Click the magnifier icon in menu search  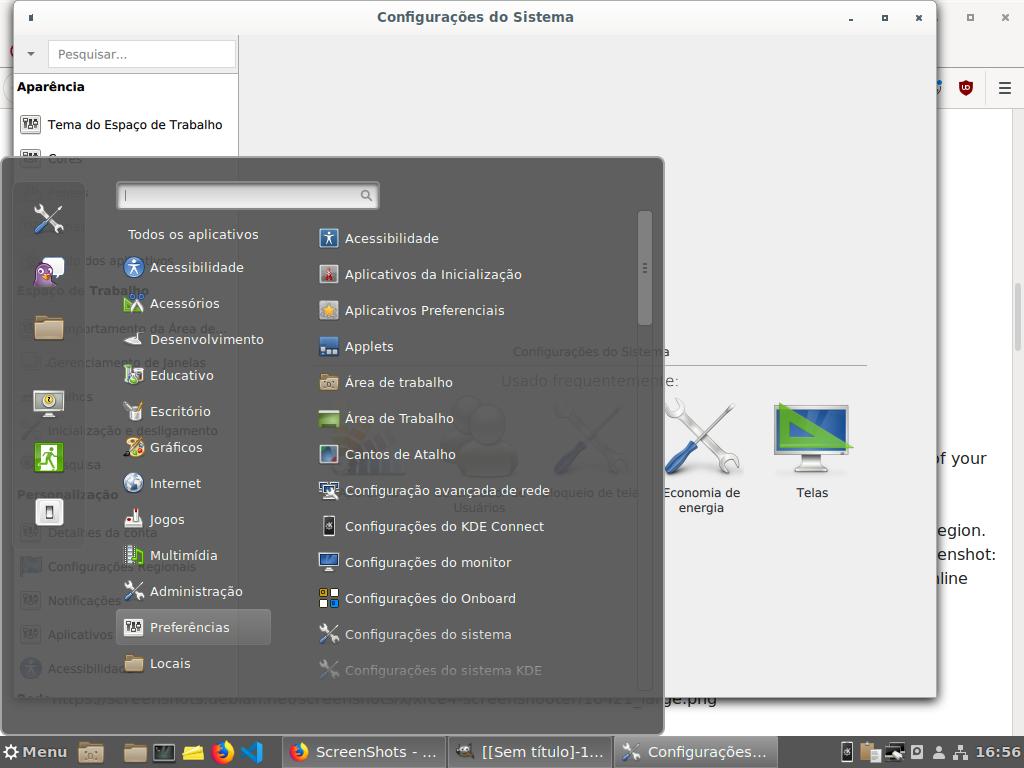(x=366, y=195)
